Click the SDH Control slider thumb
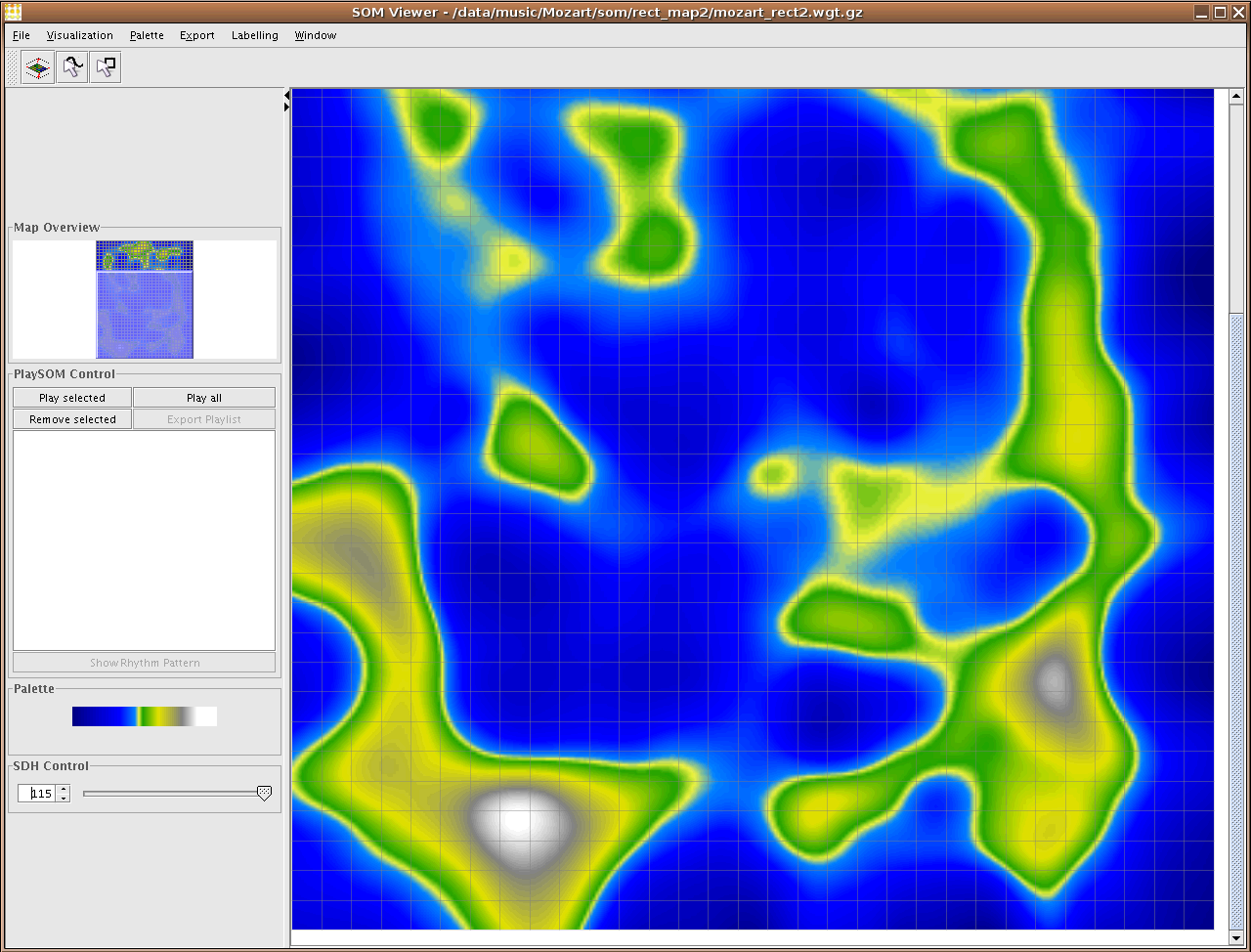Screen dimensions: 1251x952 click(x=264, y=794)
